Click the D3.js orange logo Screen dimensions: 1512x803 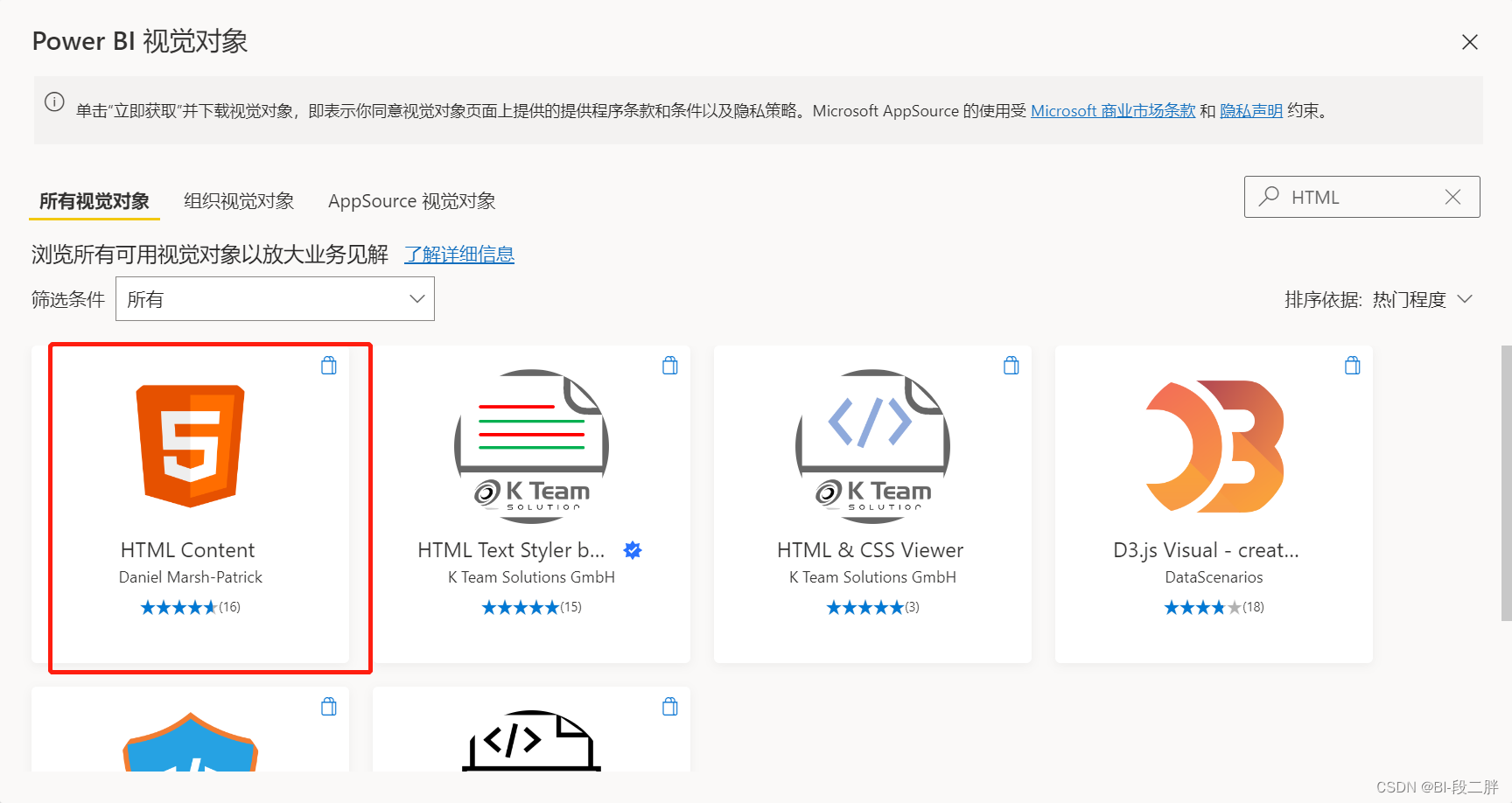(1214, 446)
